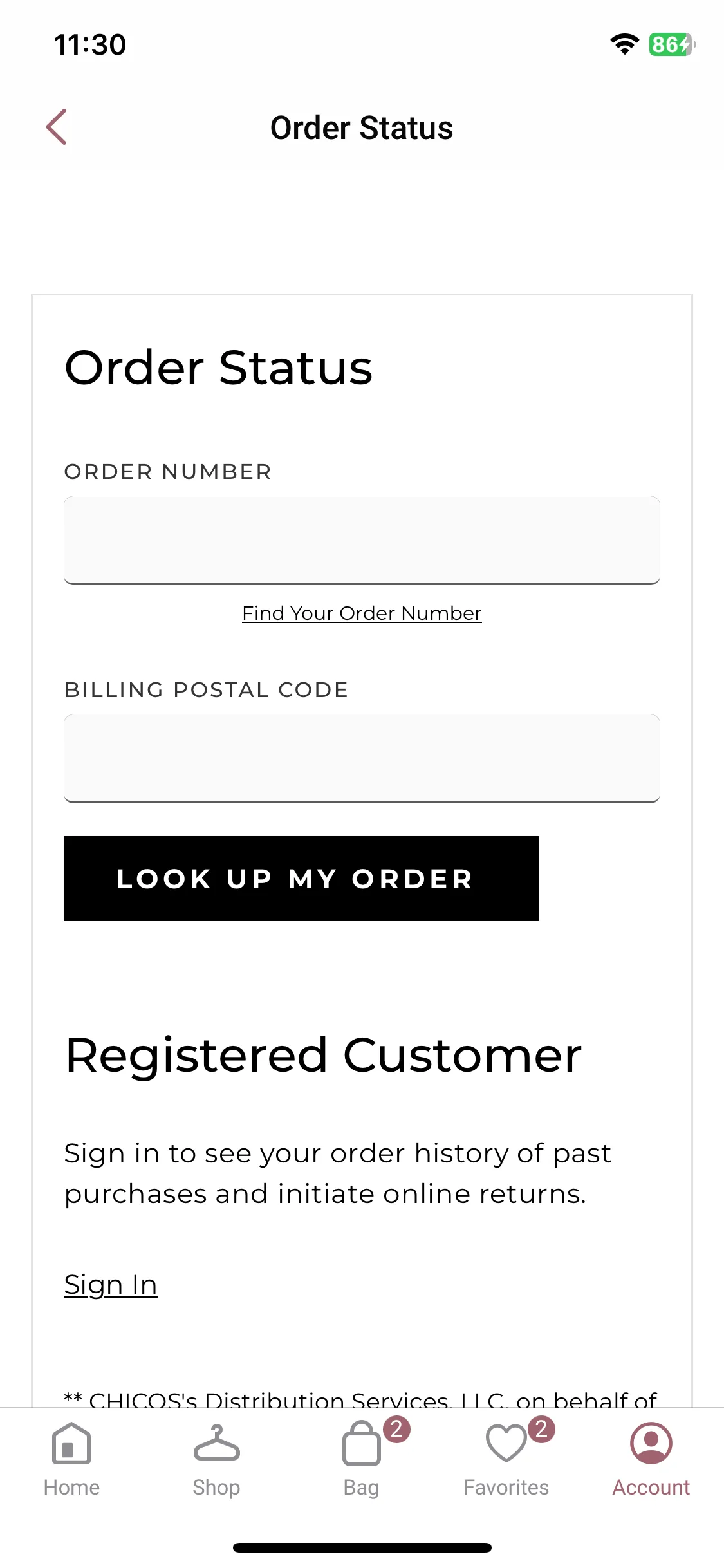
Task: Select the Home tab label
Action: coord(71,1488)
